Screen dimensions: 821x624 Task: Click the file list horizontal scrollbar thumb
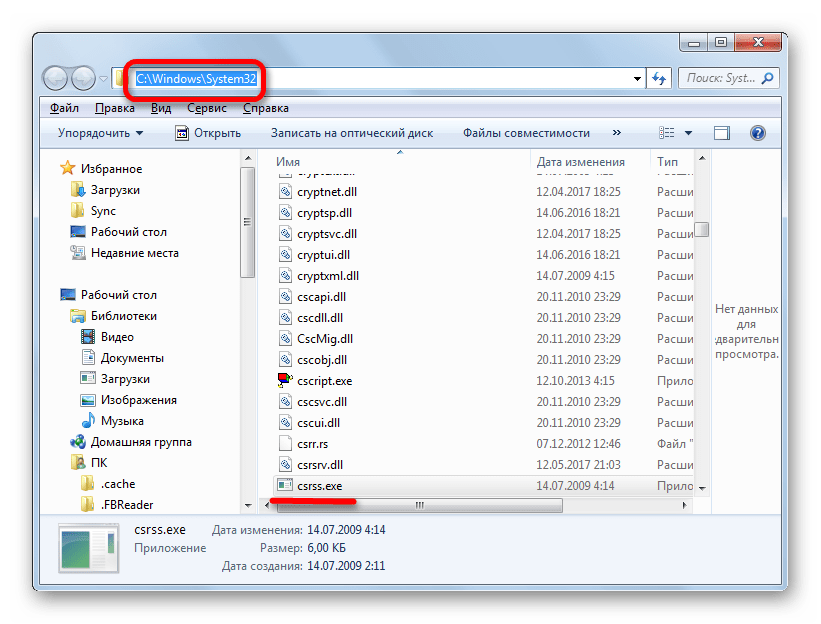coord(419,505)
